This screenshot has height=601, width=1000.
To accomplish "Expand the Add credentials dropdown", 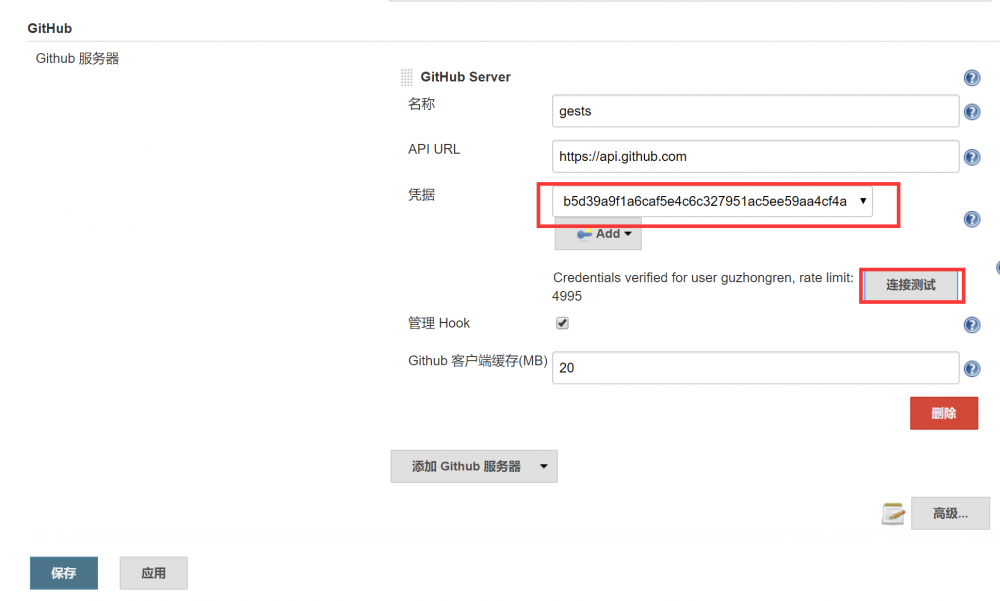I will click(598, 234).
